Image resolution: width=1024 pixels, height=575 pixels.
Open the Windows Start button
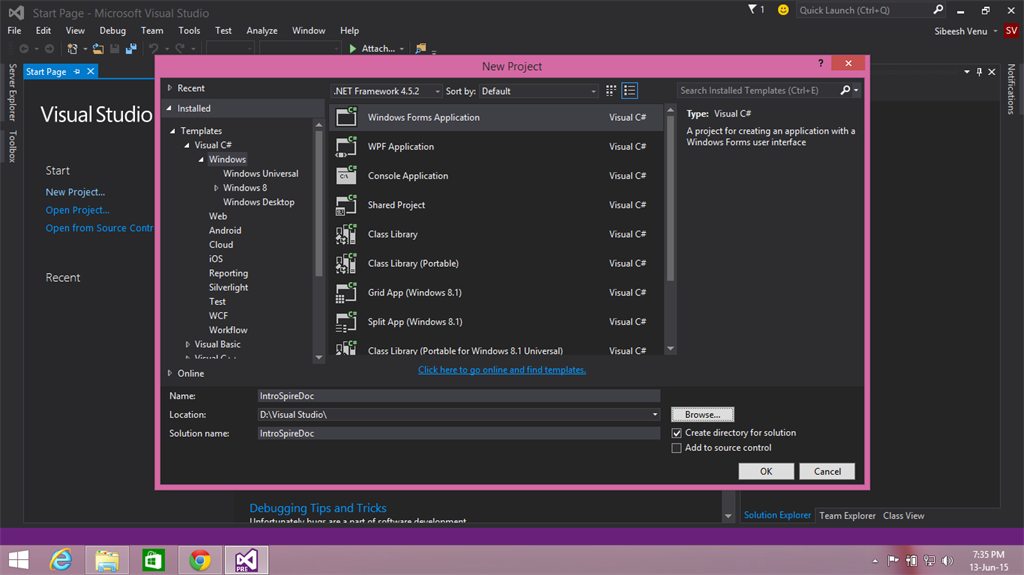tap(18, 560)
